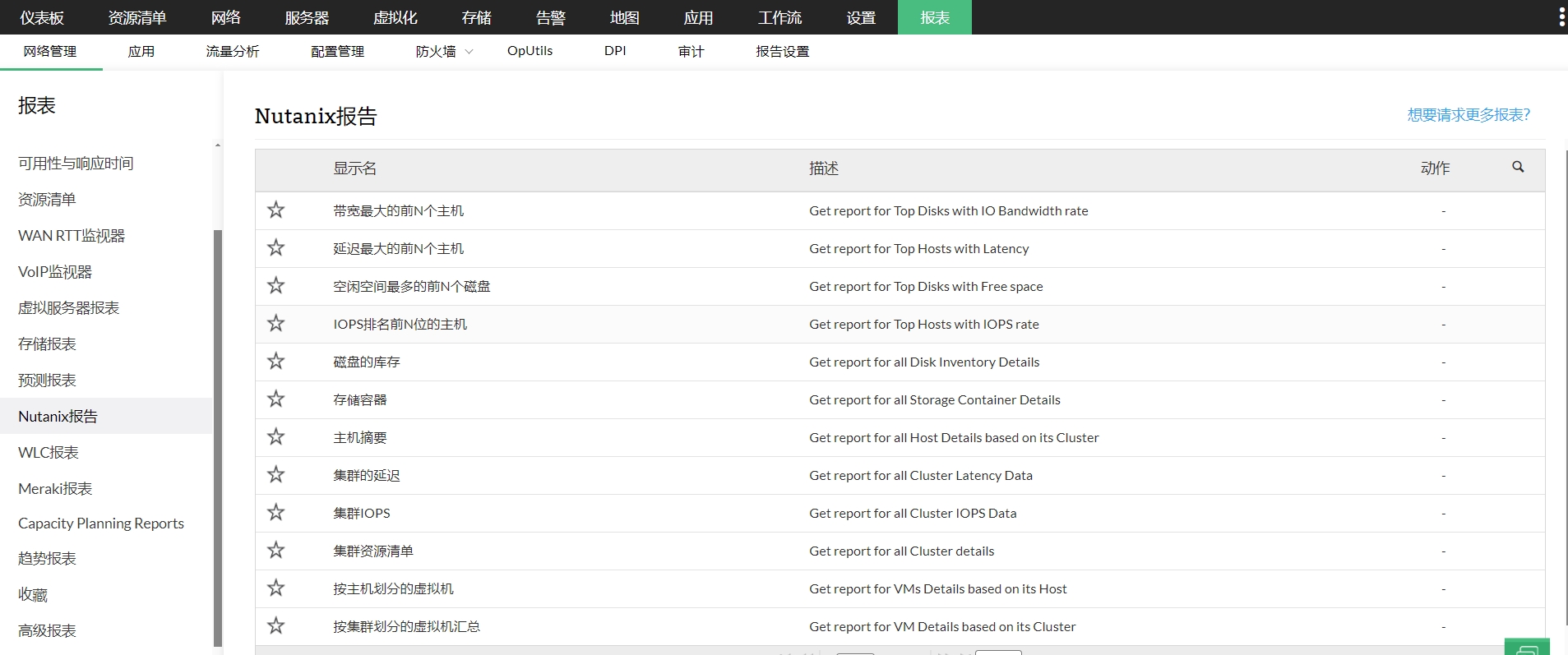
Task: Open the IOPS排名前N位的主机 report
Action: 400,324
